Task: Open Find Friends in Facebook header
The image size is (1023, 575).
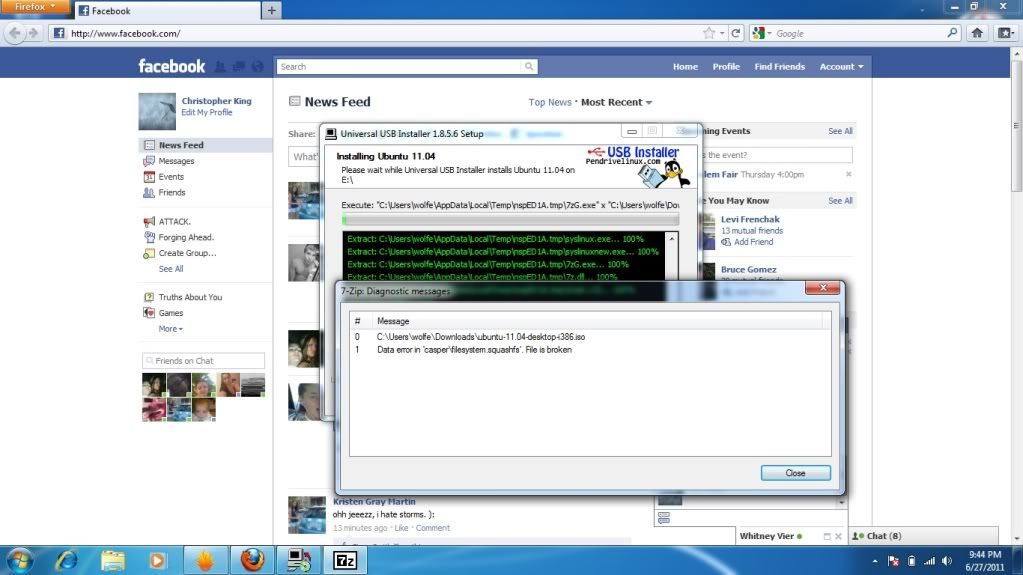Action: (x=779, y=67)
